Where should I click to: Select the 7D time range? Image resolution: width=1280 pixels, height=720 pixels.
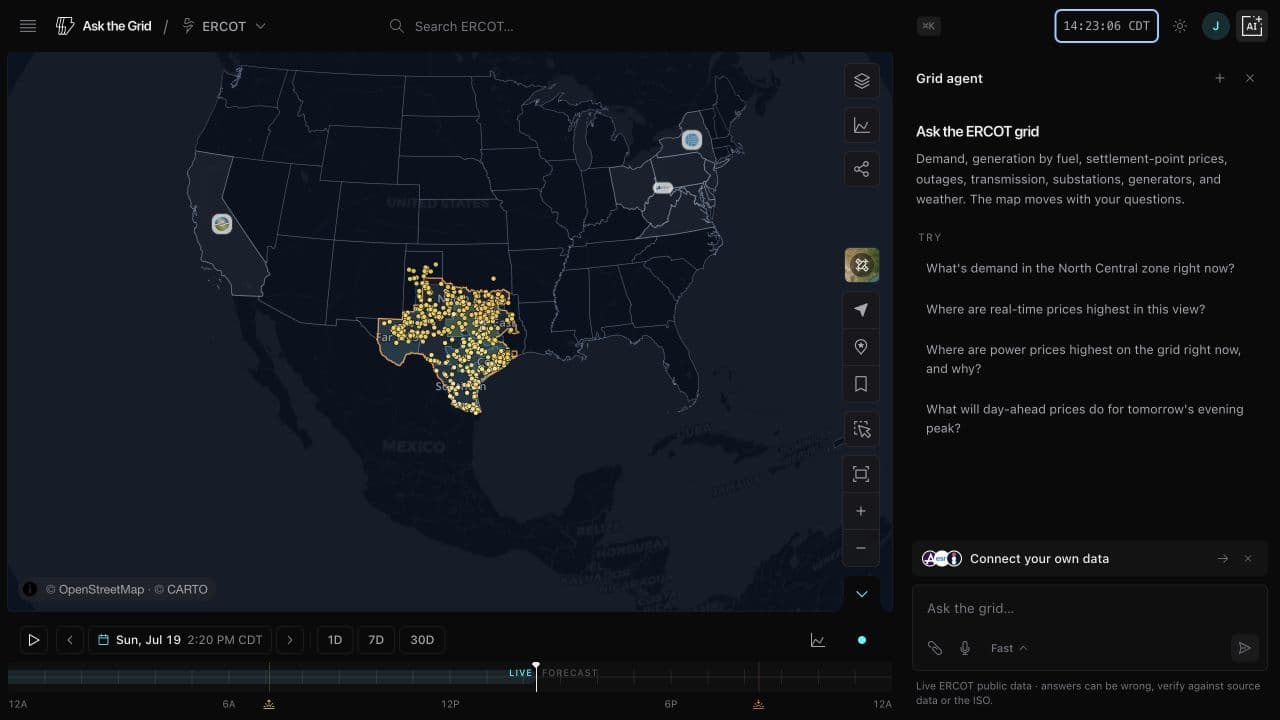coord(376,640)
